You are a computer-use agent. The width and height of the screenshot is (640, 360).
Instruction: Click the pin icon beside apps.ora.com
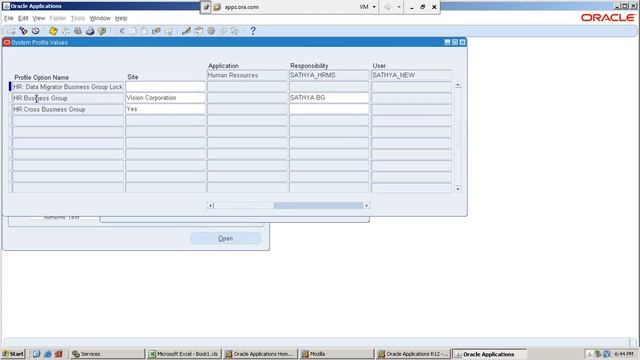click(206, 7)
